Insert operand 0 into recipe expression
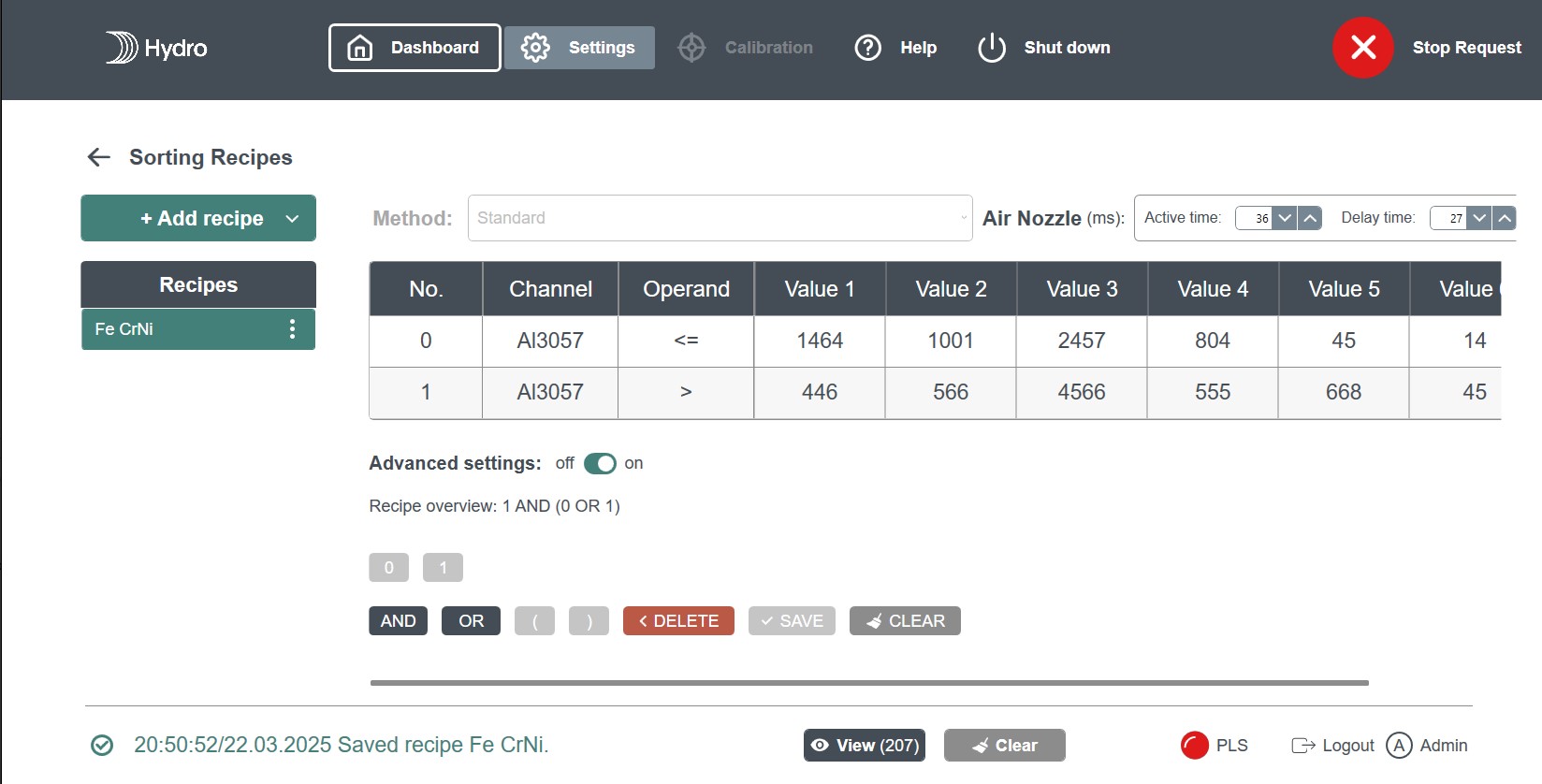The height and width of the screenshot is (784, 1542). [x=388, y=568]
